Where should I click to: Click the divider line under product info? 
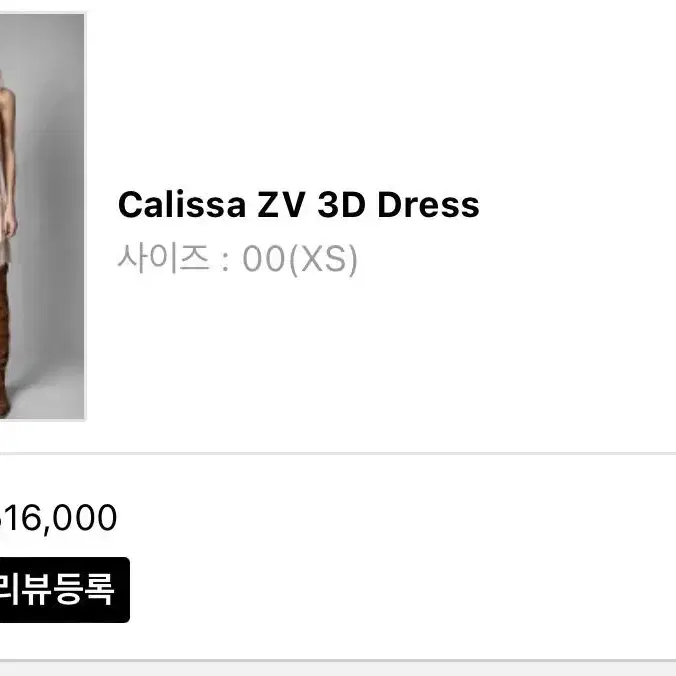[x=338, y=454]
